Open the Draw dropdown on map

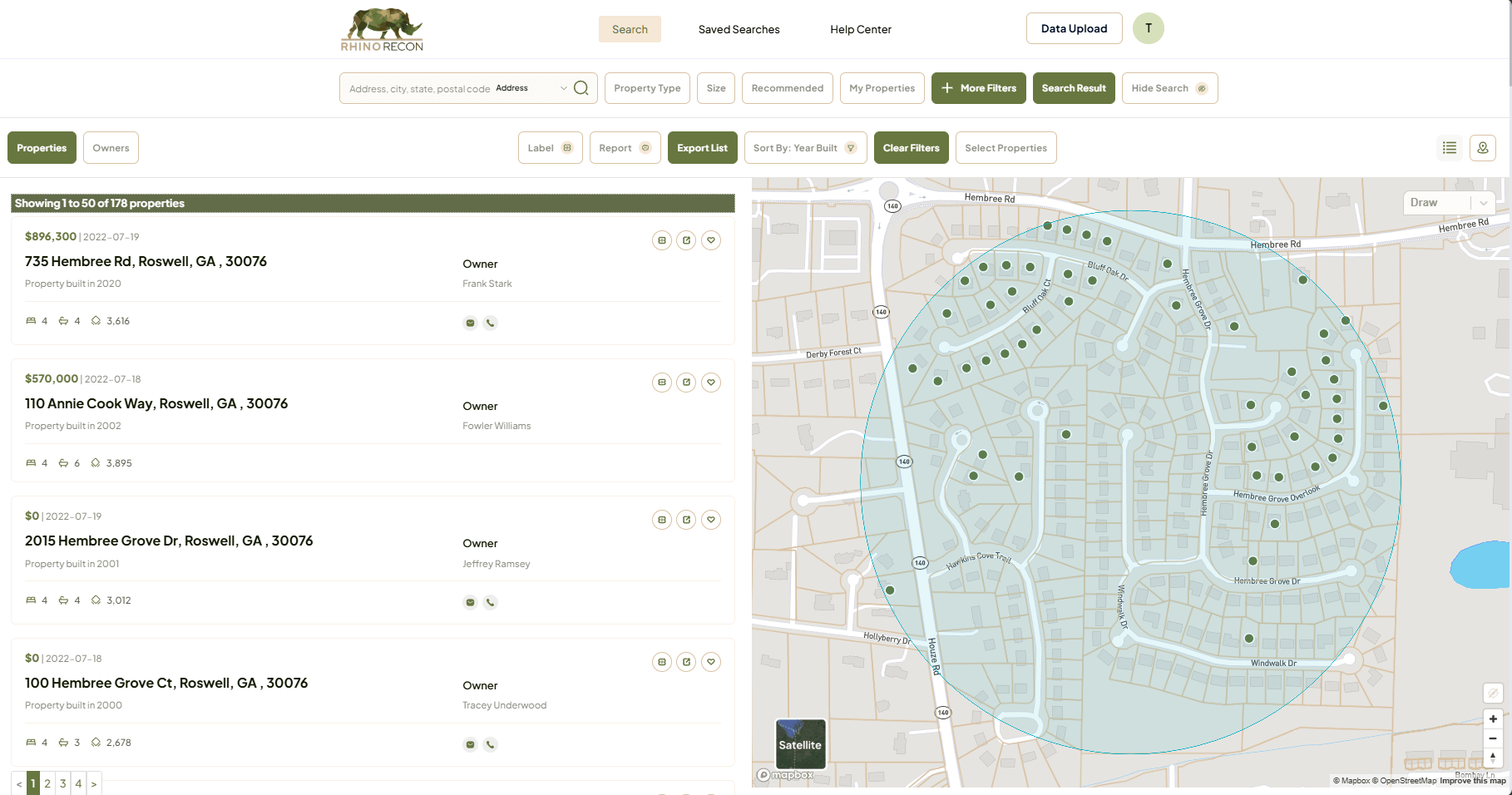pyautogui.click(x=1448, y=203)
